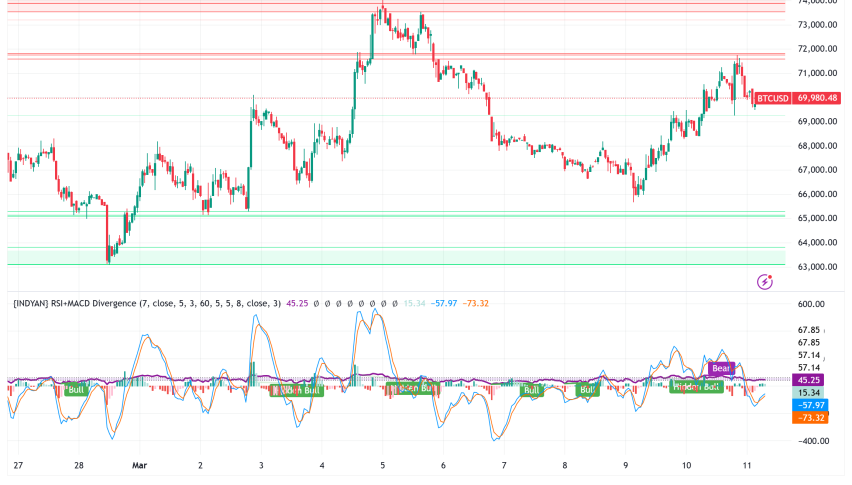
Task: Click the Mar label on the time axis
Action: pyautogui.click(x=139, y=465)
